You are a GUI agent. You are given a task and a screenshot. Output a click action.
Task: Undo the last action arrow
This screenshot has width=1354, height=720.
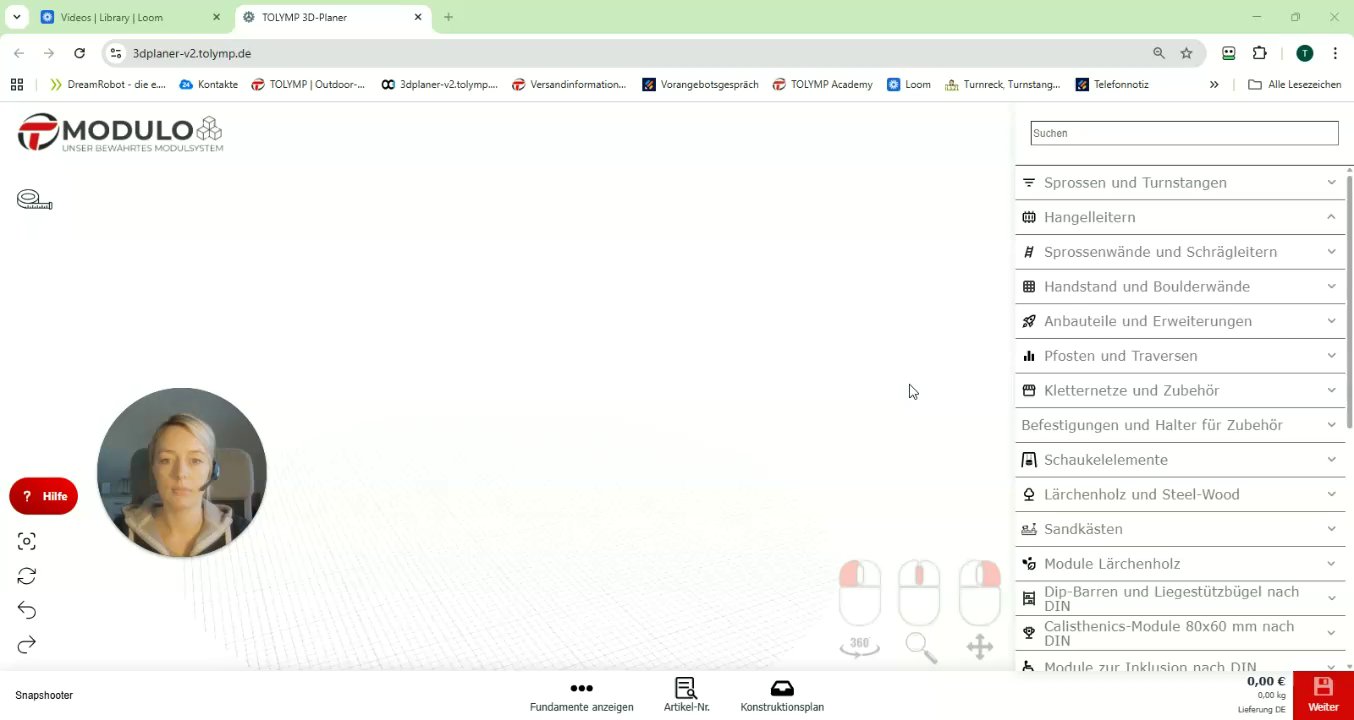27,610
